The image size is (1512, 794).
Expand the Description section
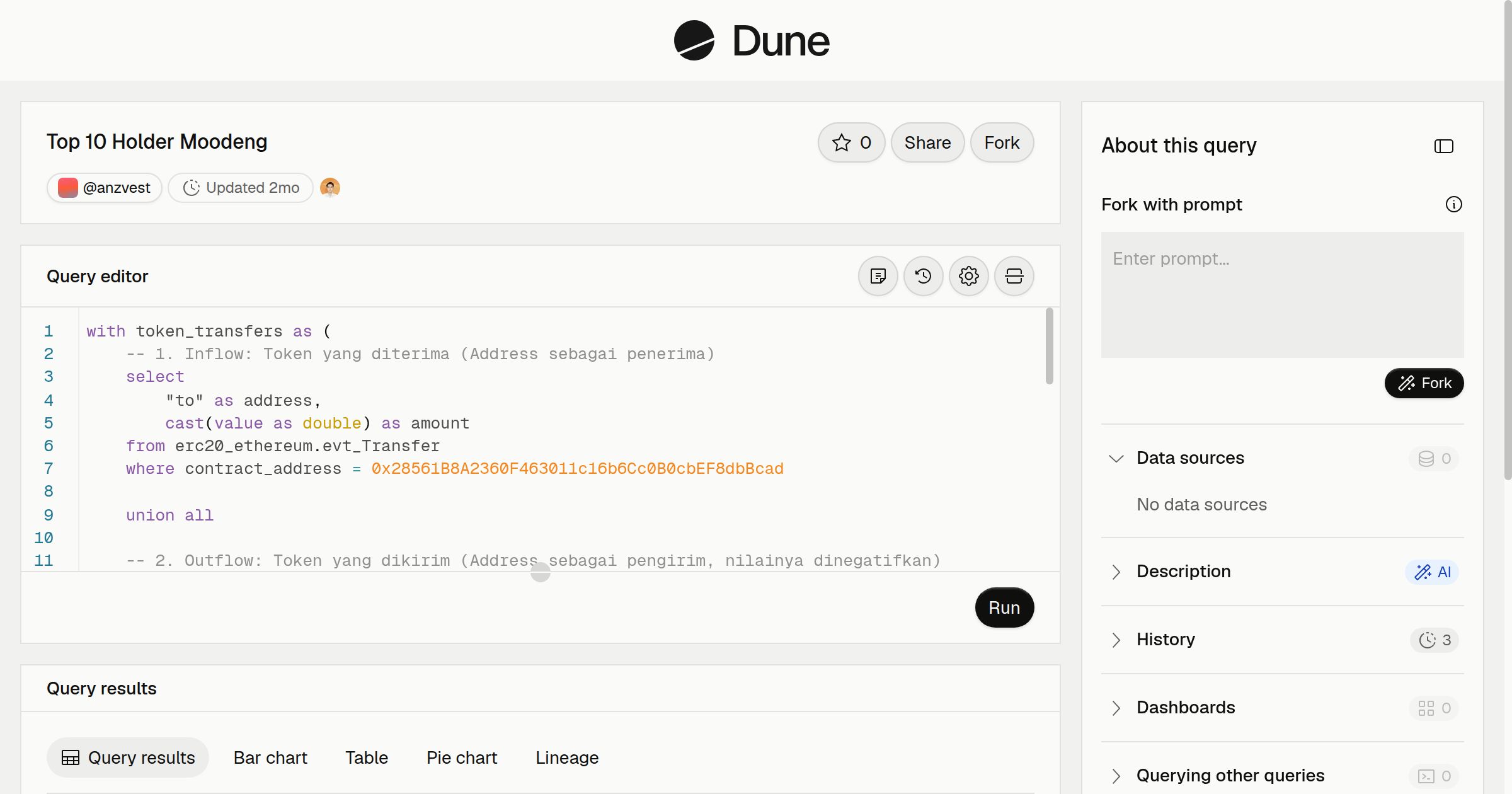[1116, 572]
